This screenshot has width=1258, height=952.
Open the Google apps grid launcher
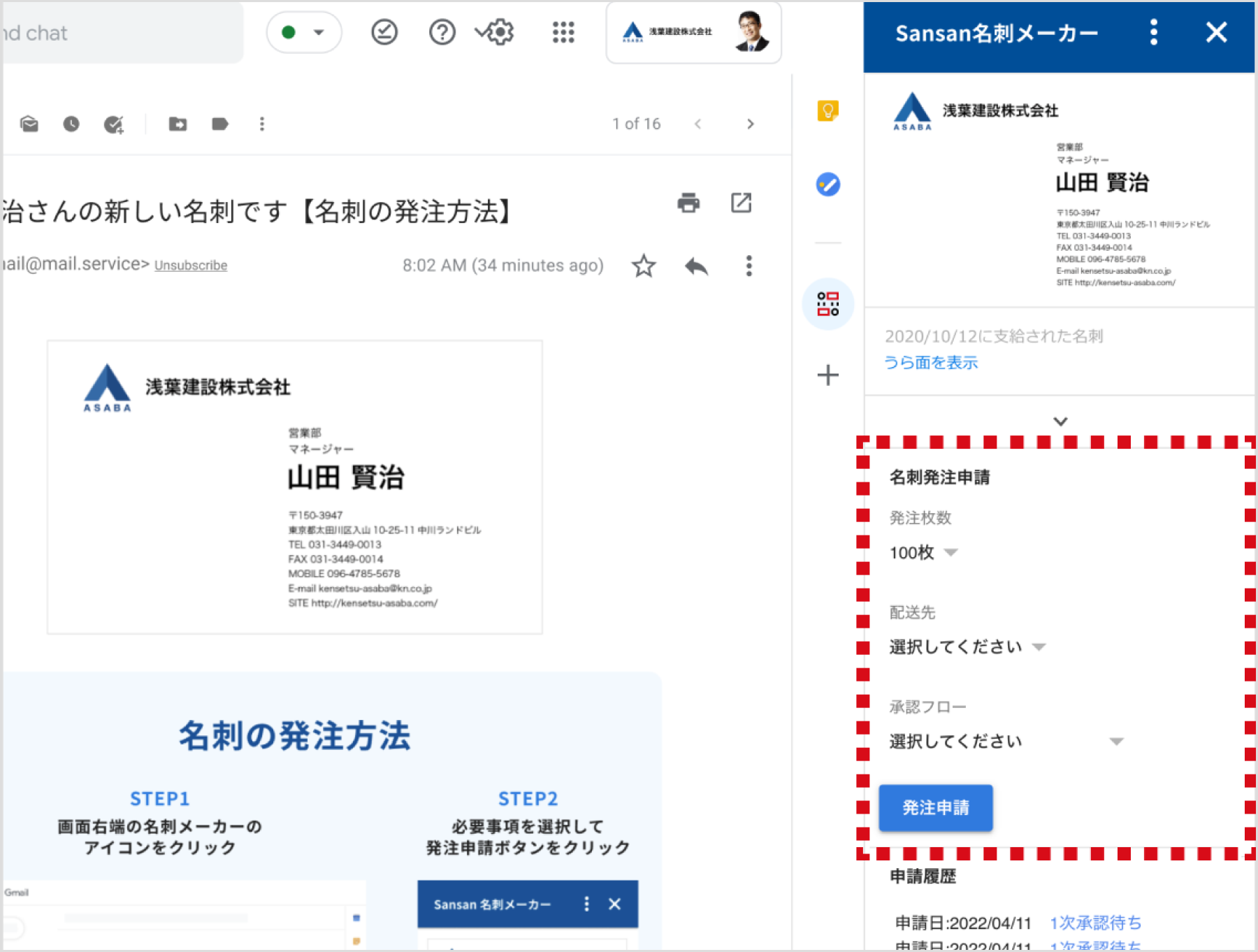pos(563,32)
